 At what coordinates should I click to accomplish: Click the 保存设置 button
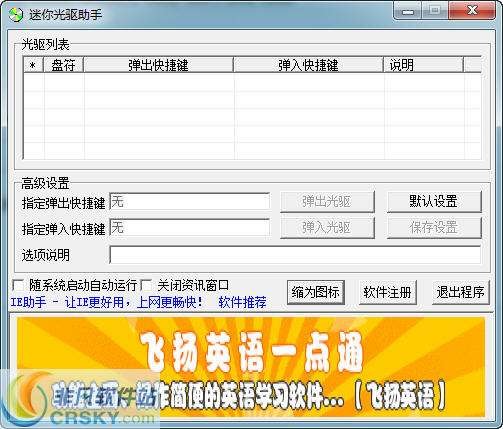[434, 228]
